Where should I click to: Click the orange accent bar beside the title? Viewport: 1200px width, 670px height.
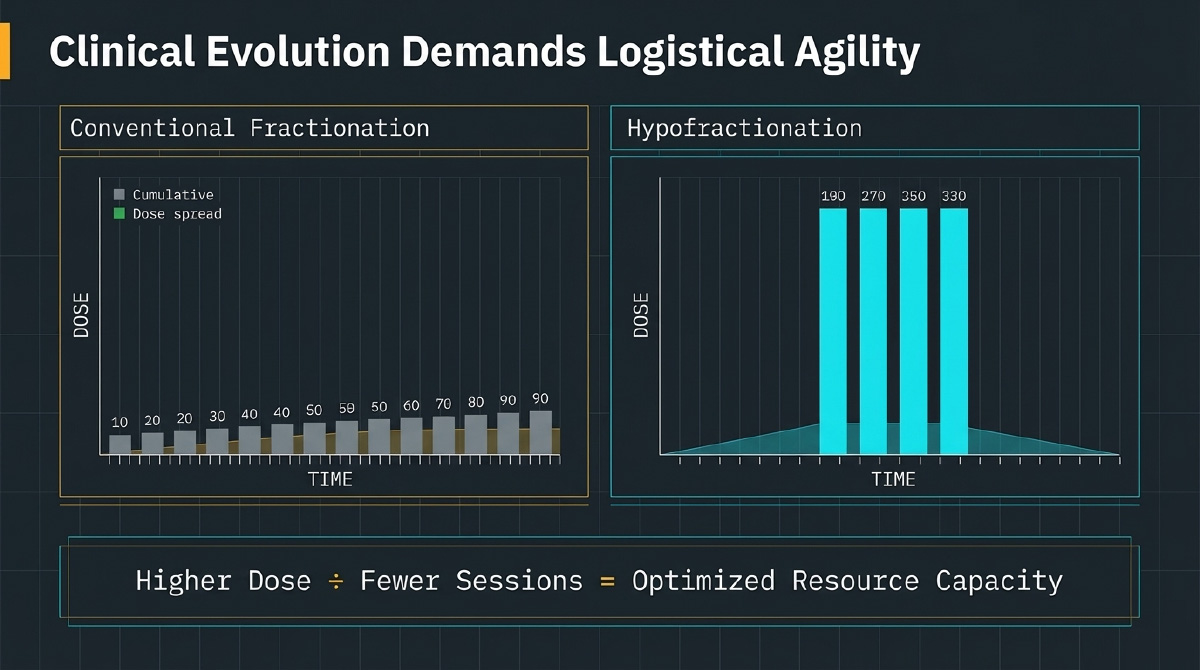(4, 50)
